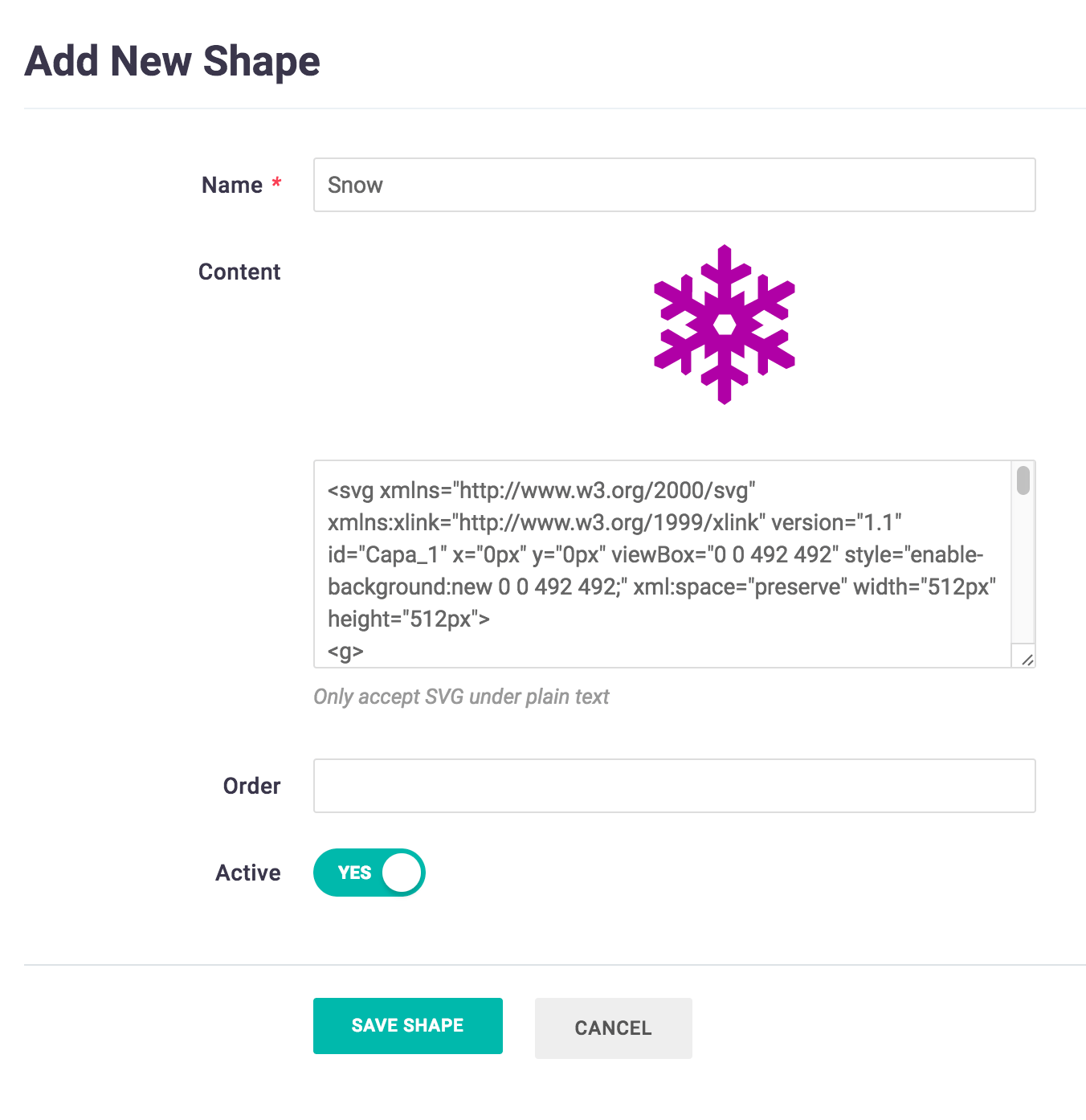This screenshot has height=1120, width=1086.
Task: Click the Order label
Action: click(251, 786)
